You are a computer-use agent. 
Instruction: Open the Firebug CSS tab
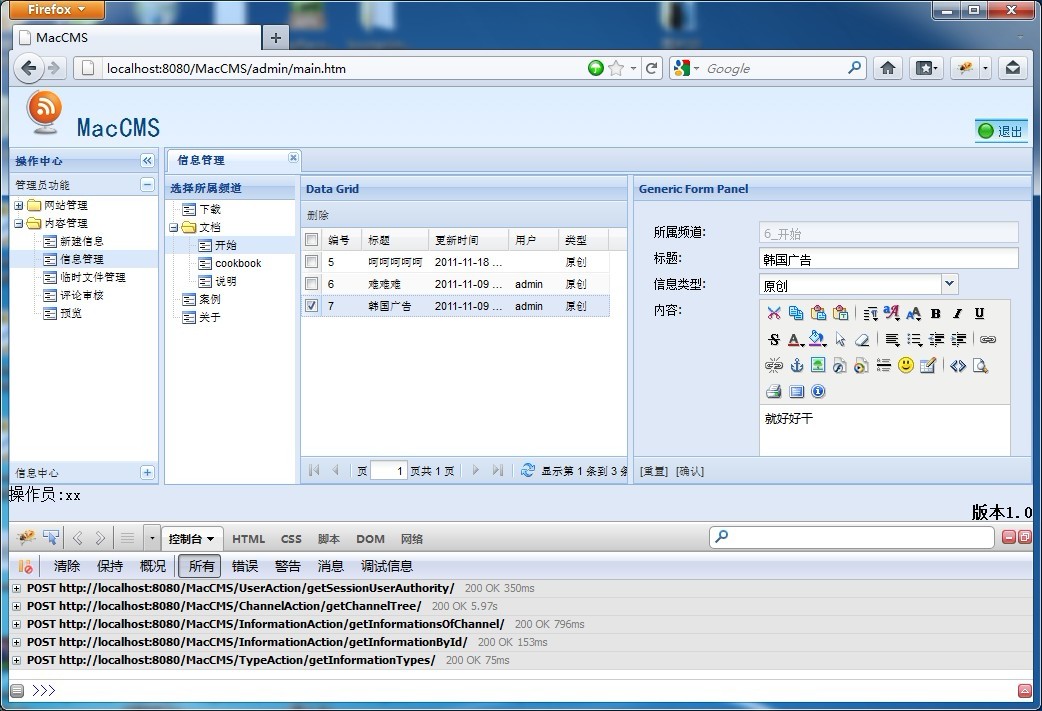click(291, 539)
